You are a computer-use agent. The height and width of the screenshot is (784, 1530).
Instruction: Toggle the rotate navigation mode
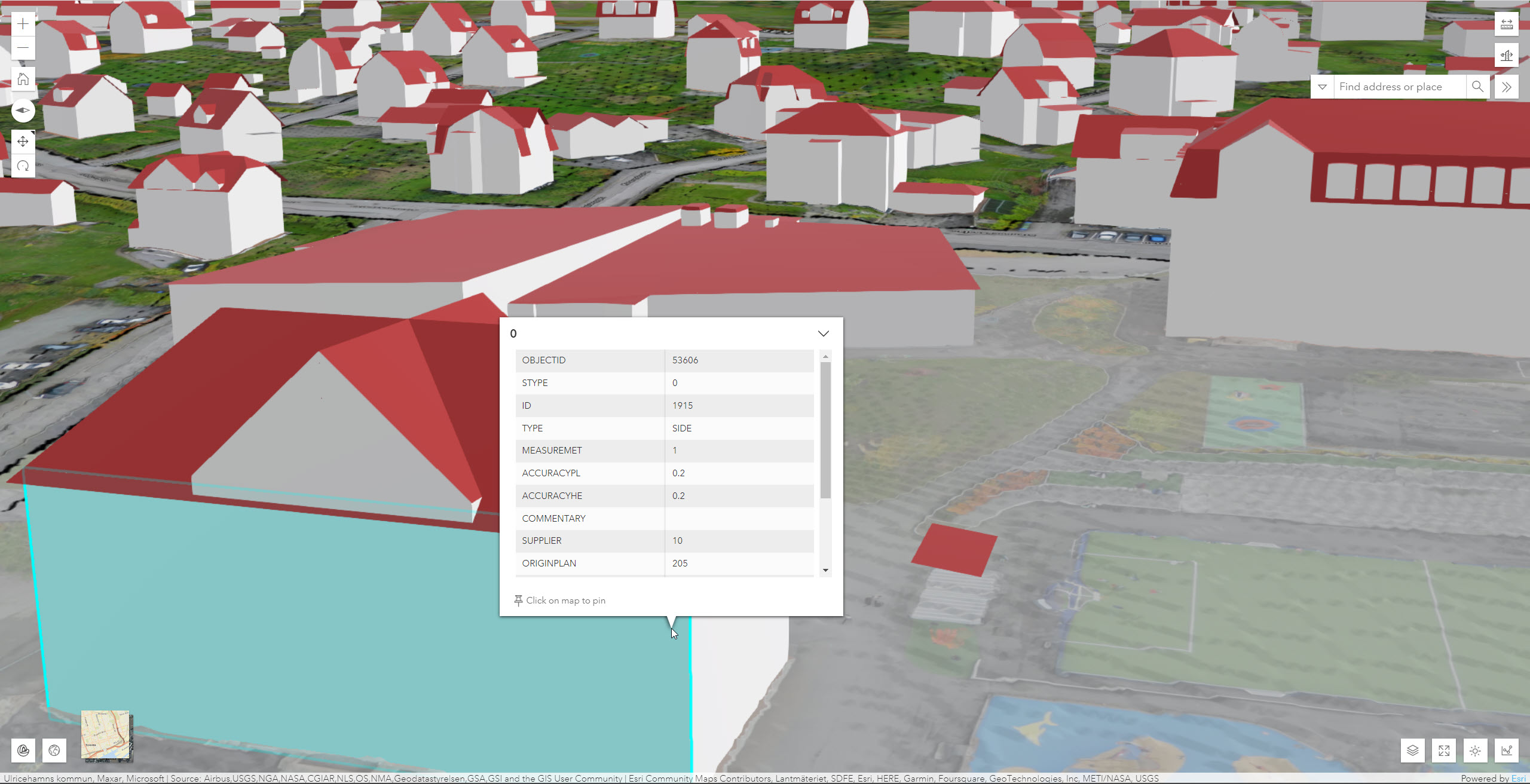[x=23, y=166]
